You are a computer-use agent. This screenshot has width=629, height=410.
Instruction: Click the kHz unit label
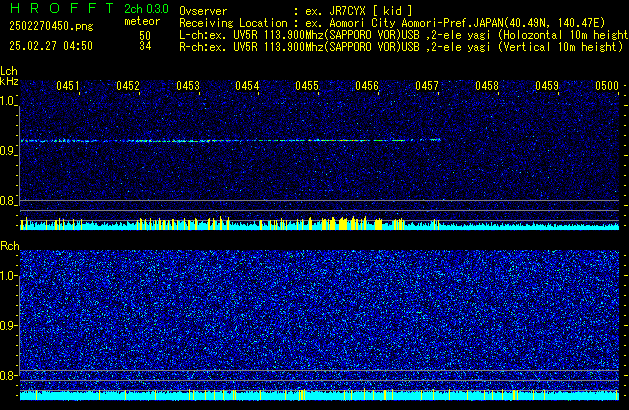click(9, 81)
